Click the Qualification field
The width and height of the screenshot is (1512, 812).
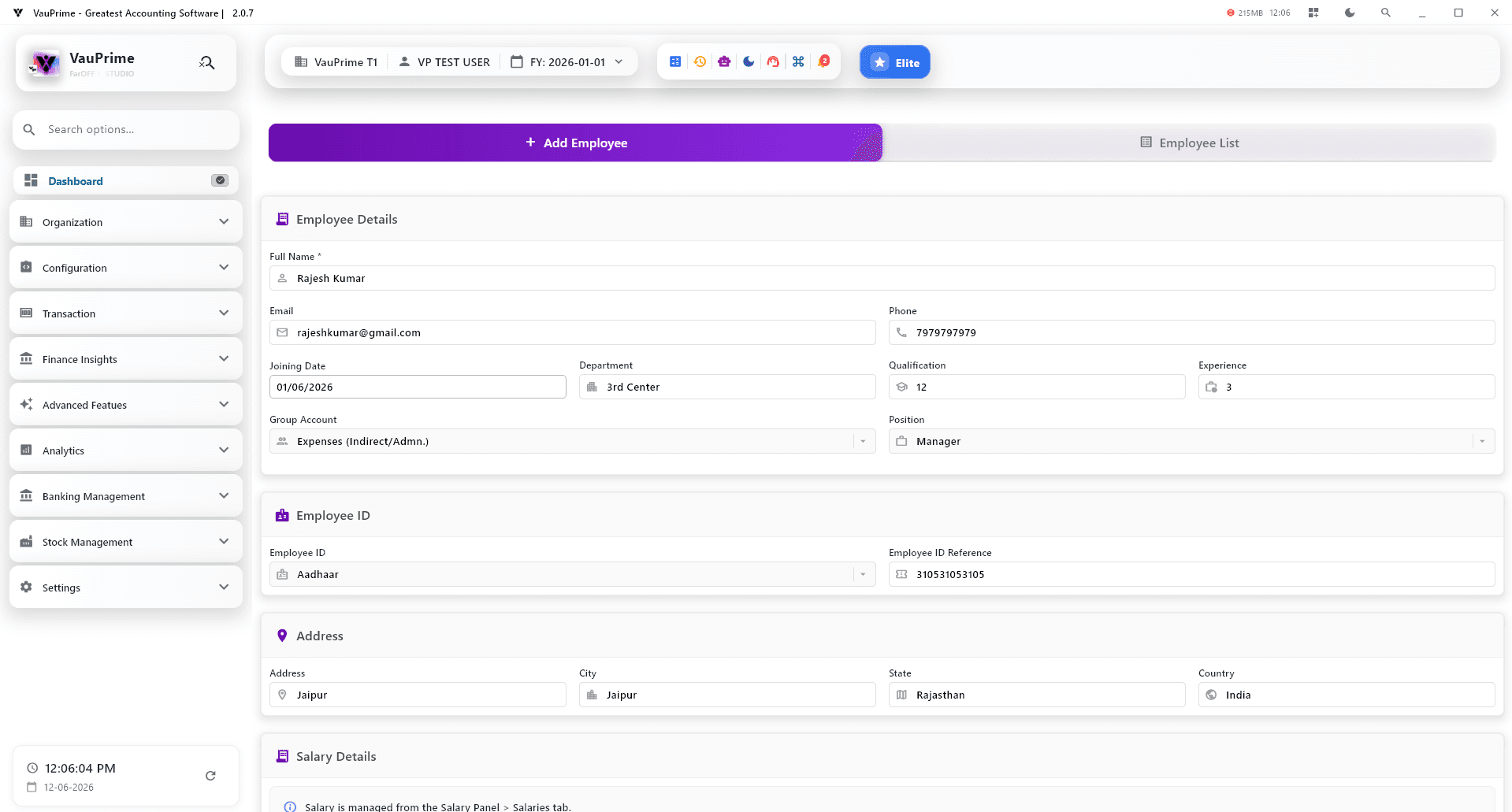[1037, 387]
